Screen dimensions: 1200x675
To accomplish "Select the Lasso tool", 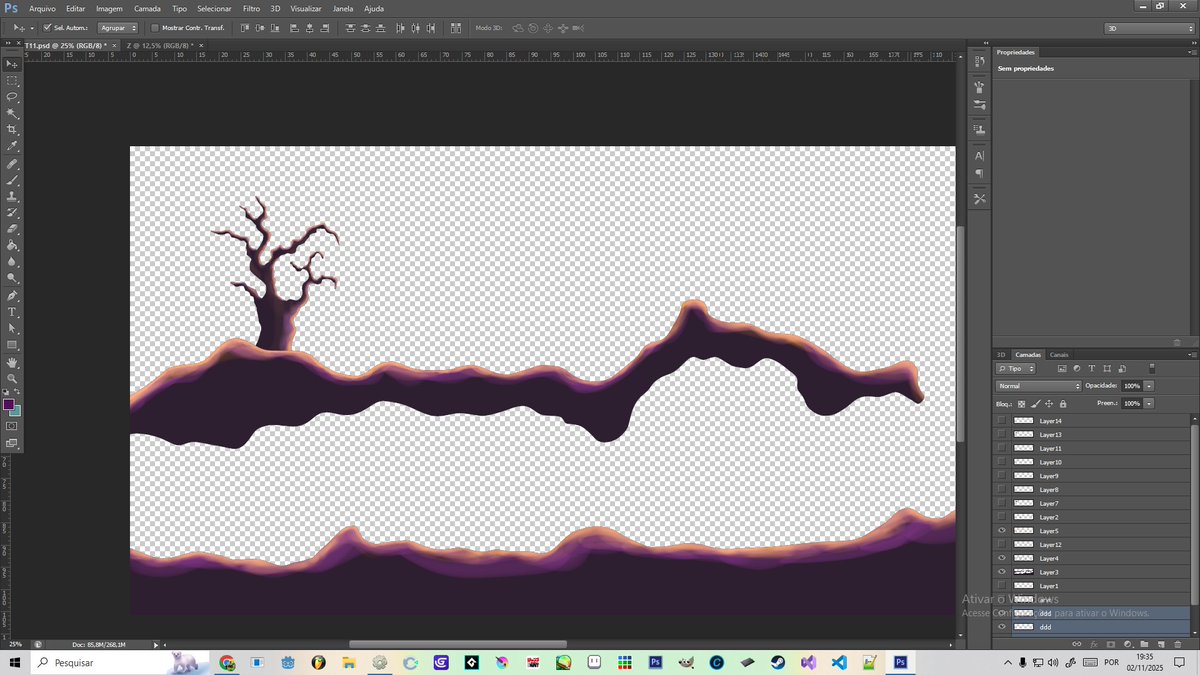I will pyautogui.click(x=13, y=97).
